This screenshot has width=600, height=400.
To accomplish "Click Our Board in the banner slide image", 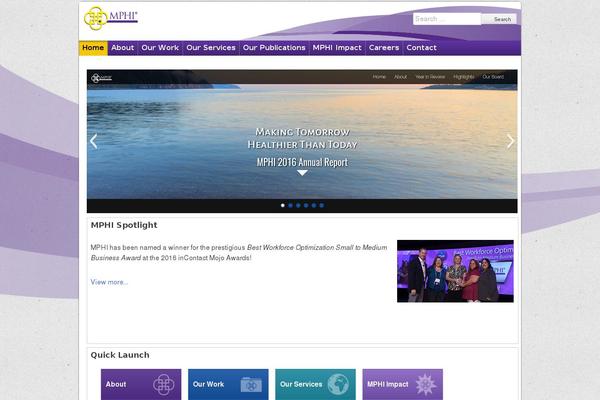I will point(493,77).
